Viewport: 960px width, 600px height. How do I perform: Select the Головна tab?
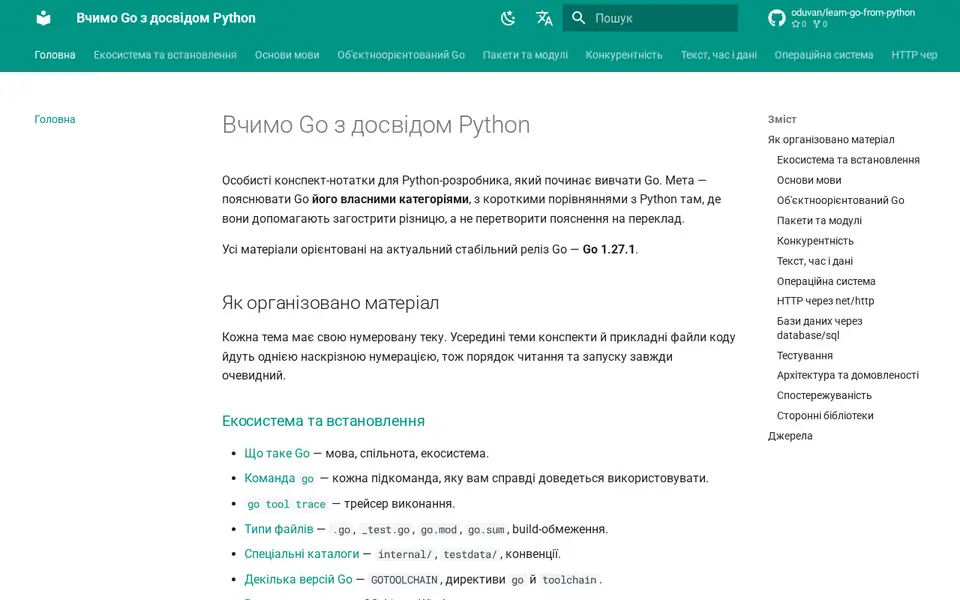point(54,54)
